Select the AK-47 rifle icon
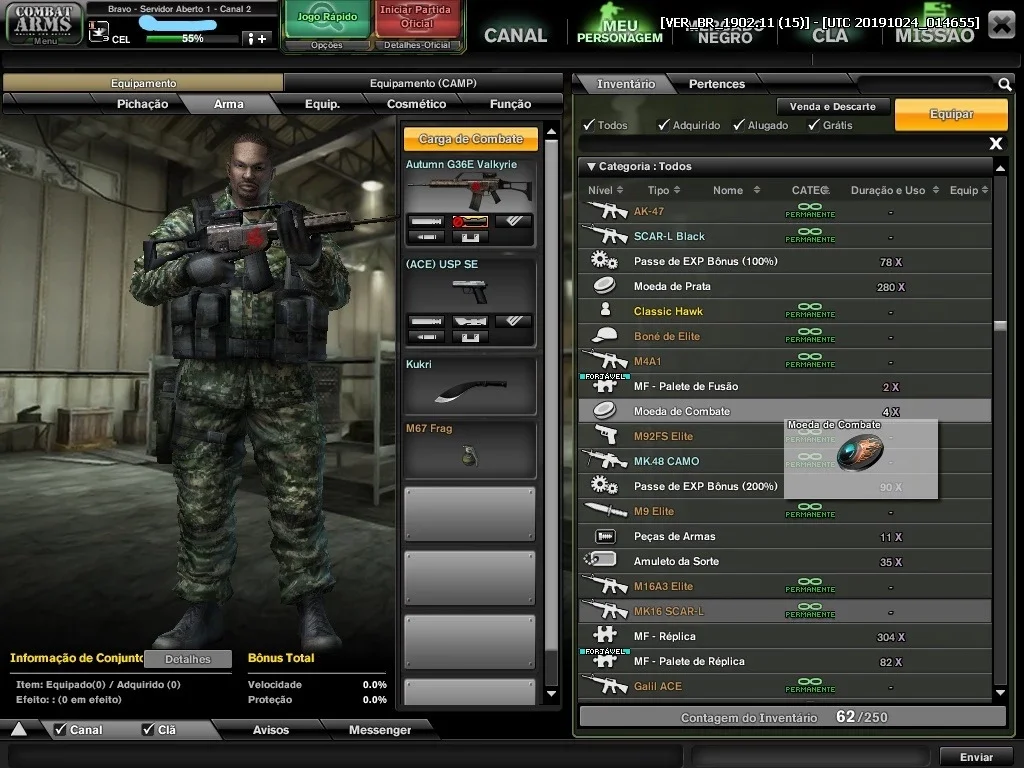Image resolution: width=1024 pixels, height=768 pixels. (x=605, y=211)
